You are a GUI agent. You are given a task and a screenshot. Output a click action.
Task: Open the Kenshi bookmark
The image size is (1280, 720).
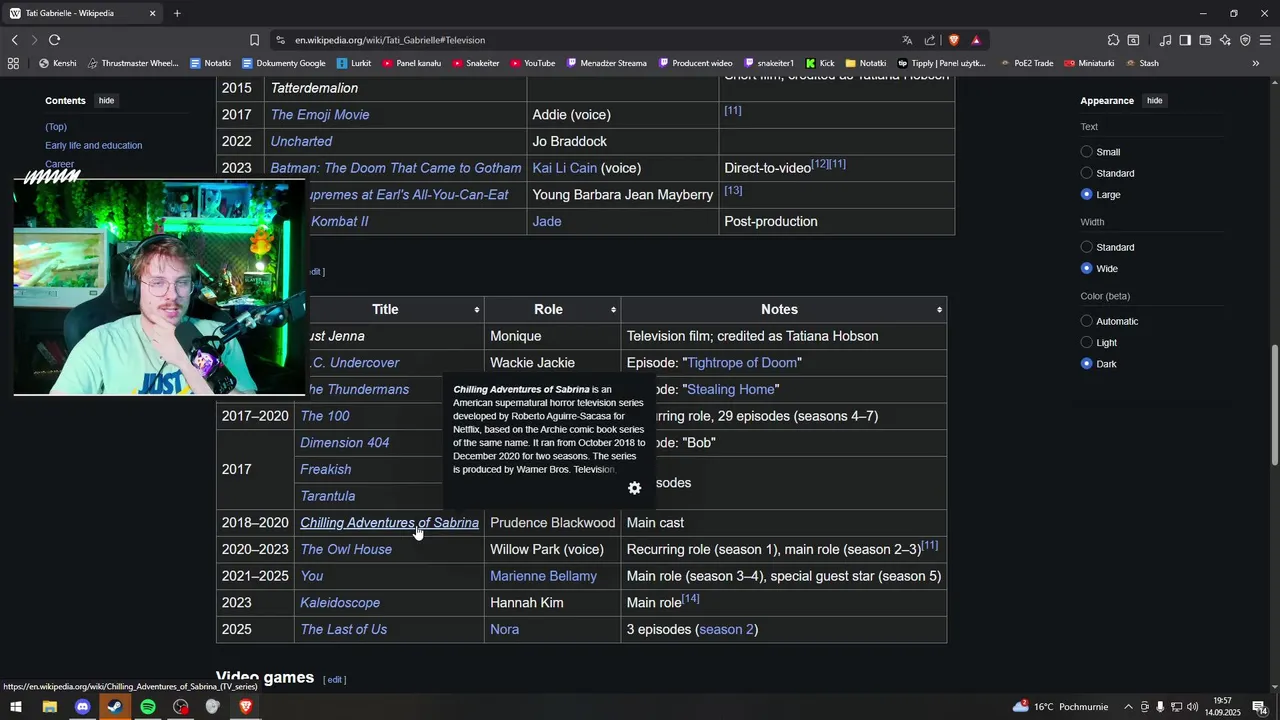point(57,63)
